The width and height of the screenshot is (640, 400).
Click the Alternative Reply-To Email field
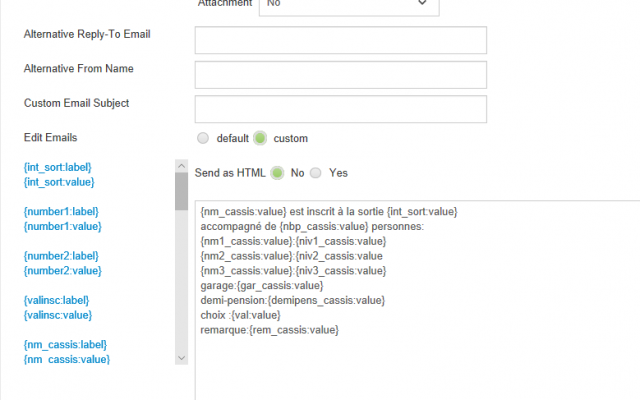[341, 40]
